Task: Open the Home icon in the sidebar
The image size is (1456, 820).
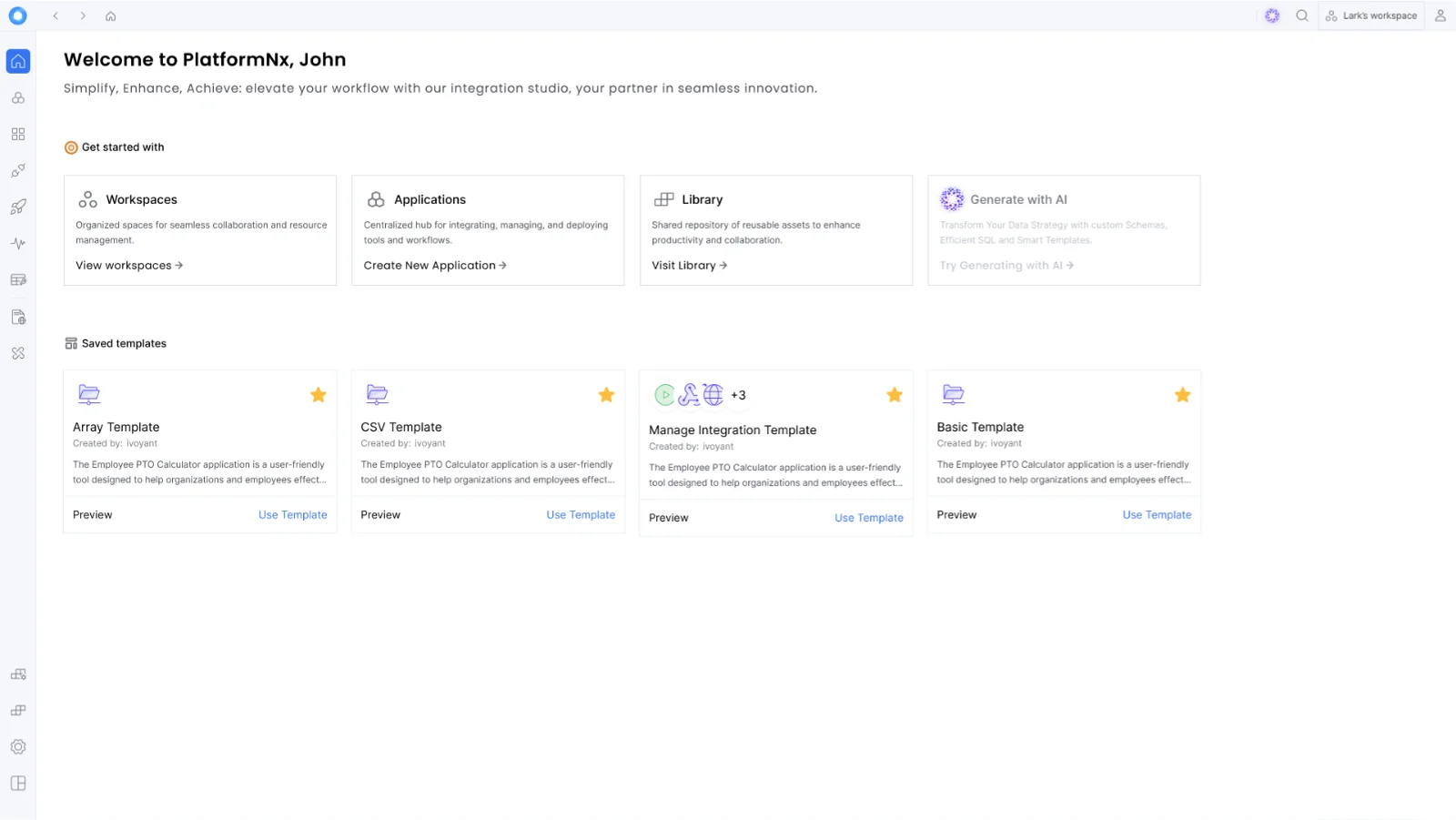Action: tap(18, 61)
